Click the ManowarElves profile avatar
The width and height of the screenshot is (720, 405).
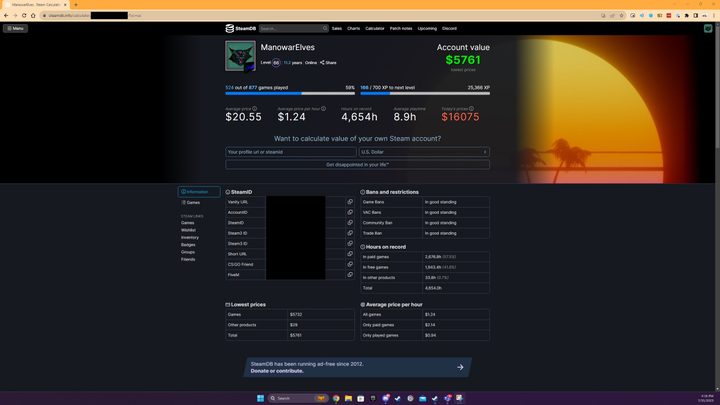click(x=240, y=56)
